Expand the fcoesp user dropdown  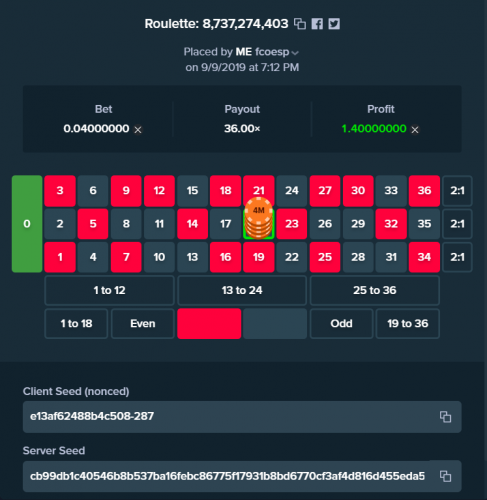[x=295, y=52]
